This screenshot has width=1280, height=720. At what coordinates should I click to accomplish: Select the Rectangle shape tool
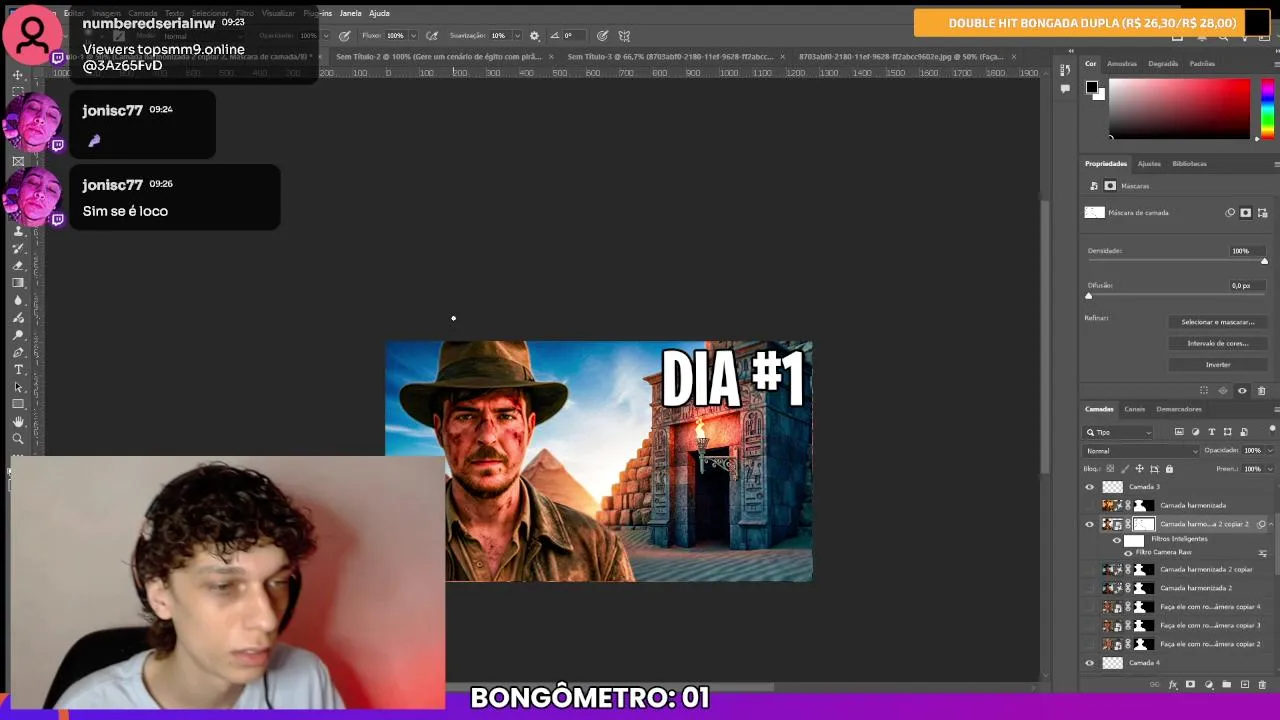pyautogui.click(x=18, y=403)
